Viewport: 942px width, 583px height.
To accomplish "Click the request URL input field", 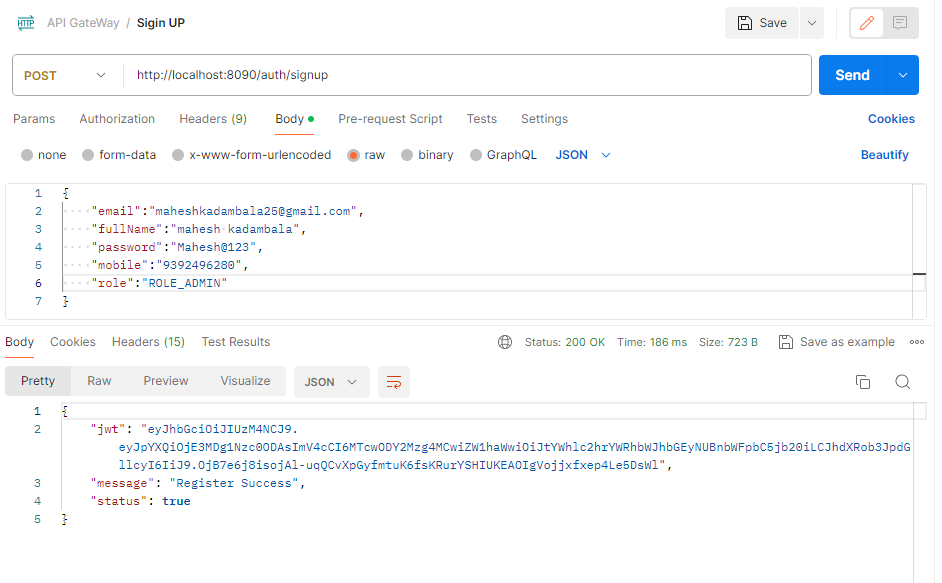I will (400, 75).
